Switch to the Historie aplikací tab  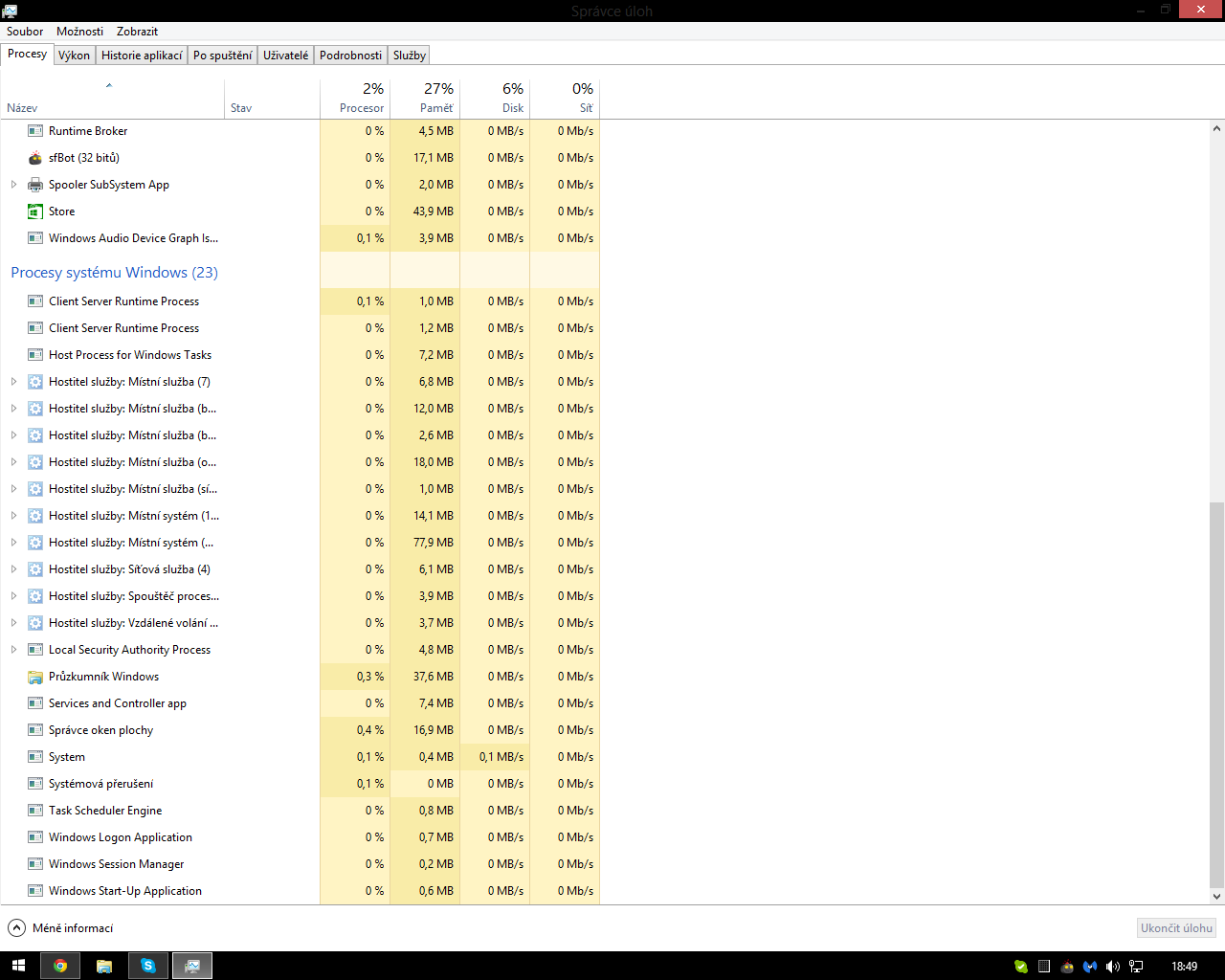[x=142, y=56]
